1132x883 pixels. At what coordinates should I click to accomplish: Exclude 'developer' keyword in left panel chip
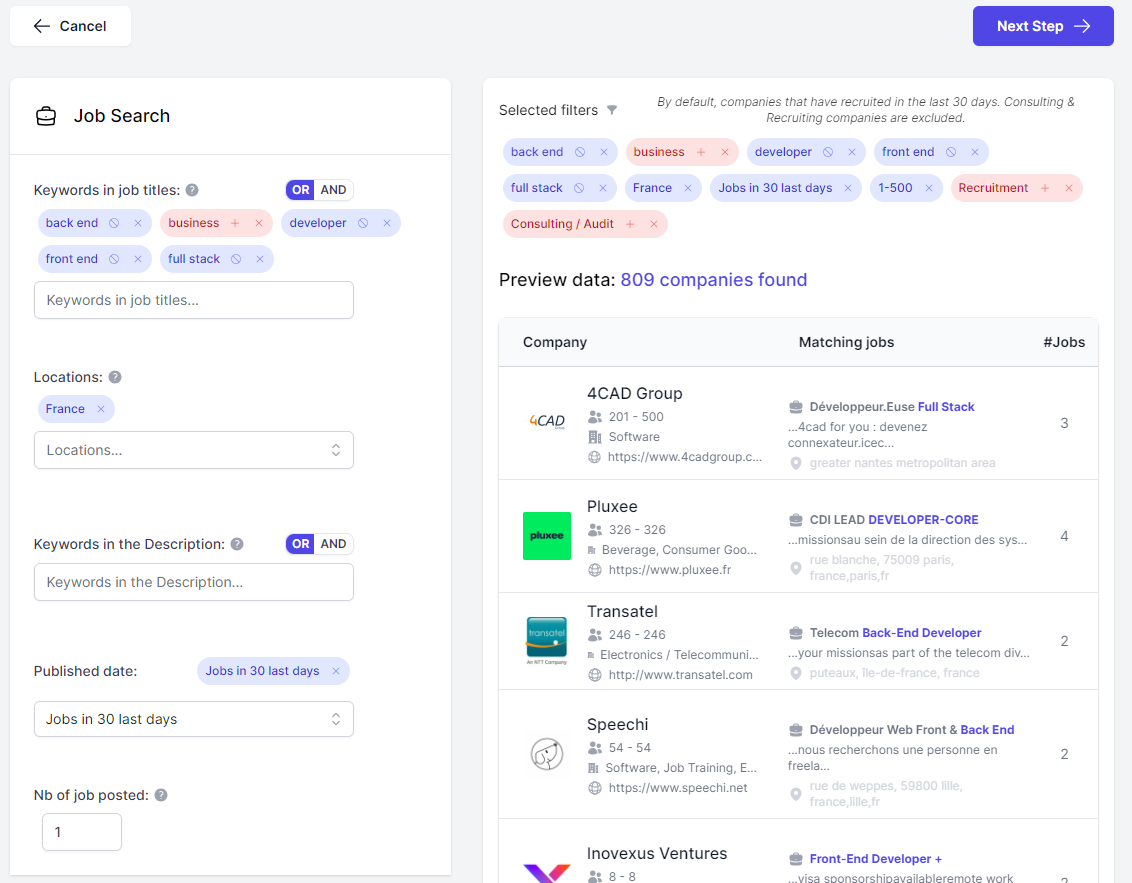click(x=363, y=223)
